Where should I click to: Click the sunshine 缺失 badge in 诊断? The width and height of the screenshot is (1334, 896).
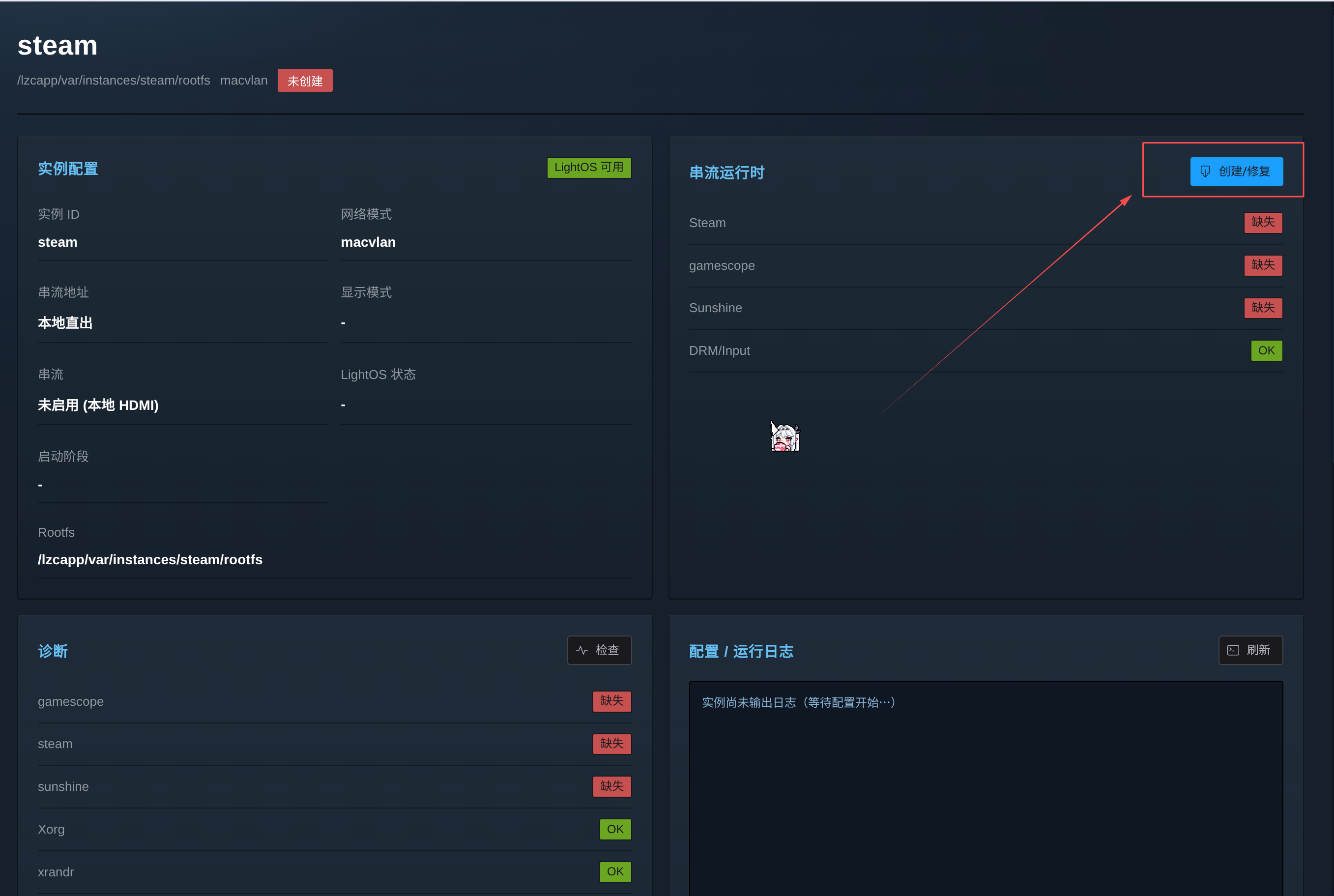point(612,787)
